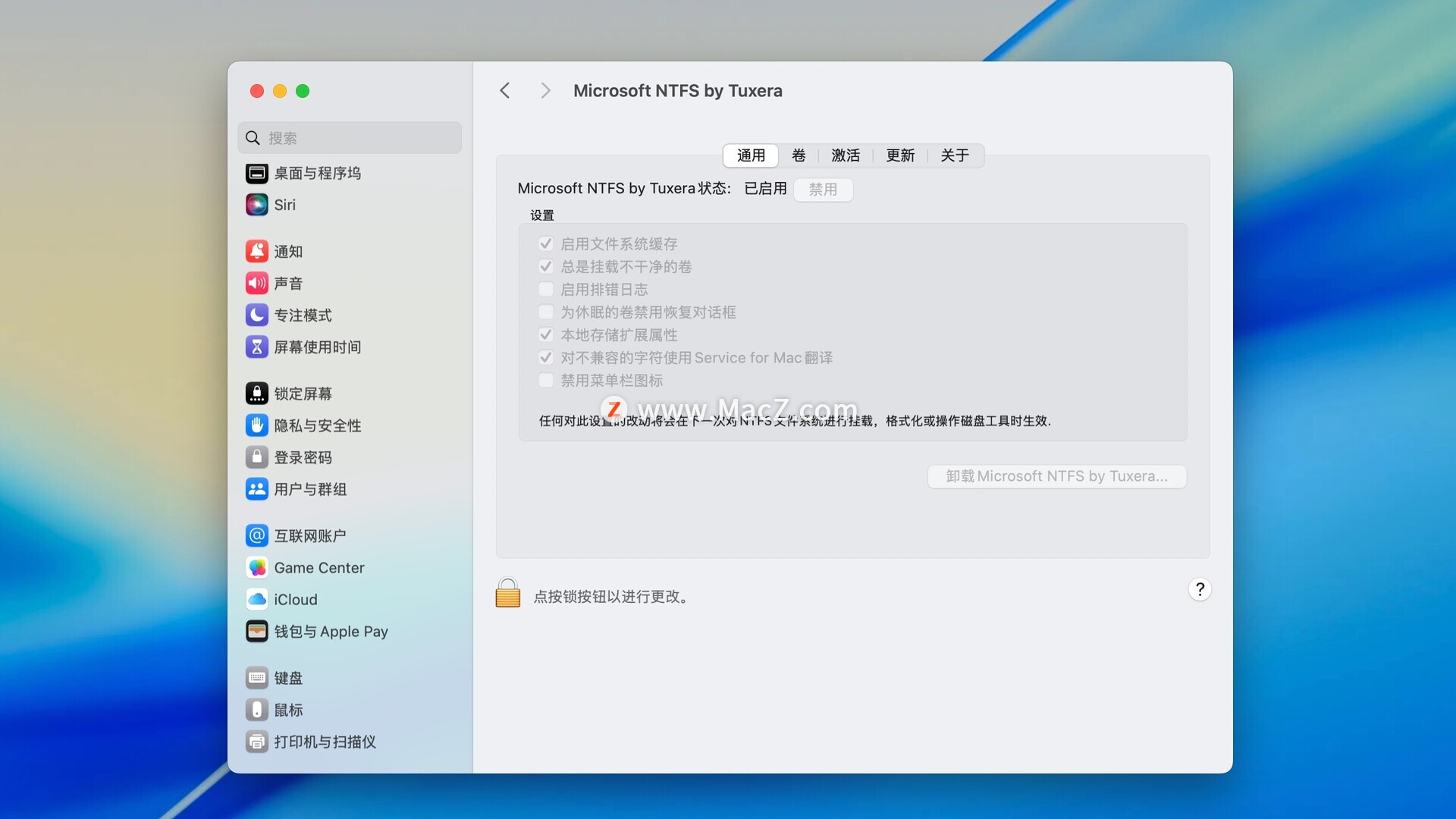The height and width of the screenshot is (819, 1456).
Task: Click the question mark help button
Action: (x=1200, y=589)
